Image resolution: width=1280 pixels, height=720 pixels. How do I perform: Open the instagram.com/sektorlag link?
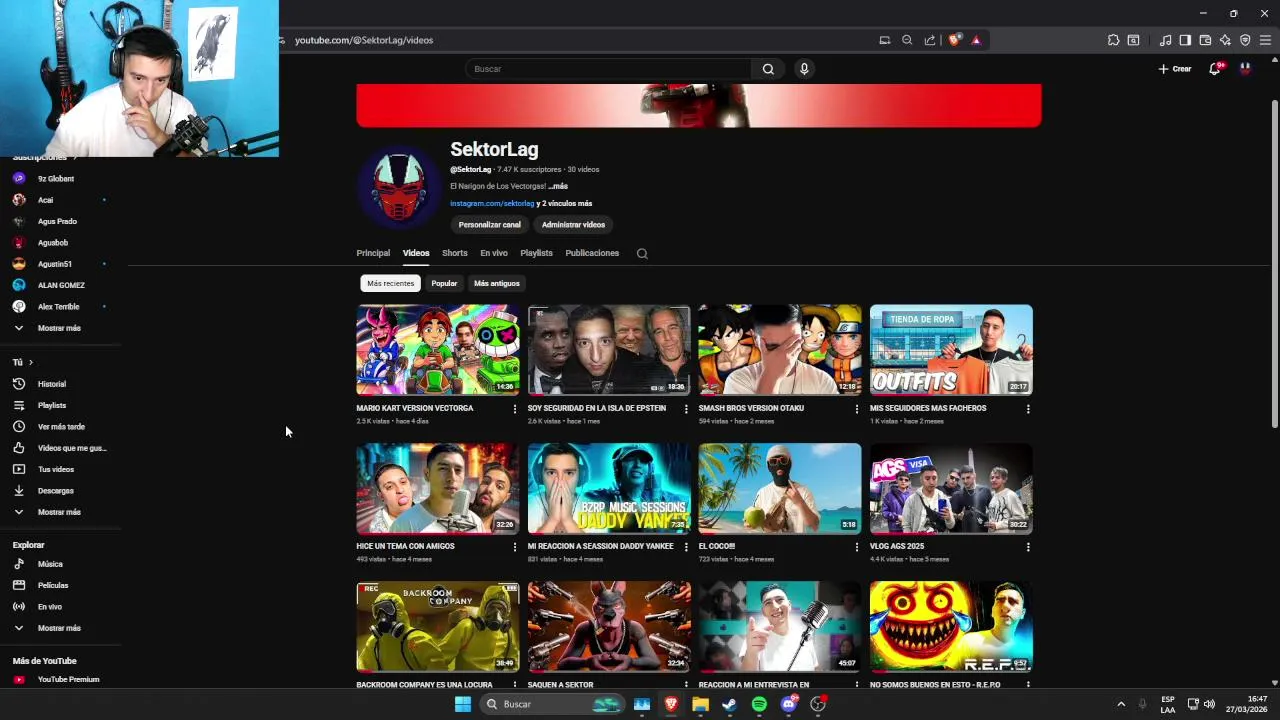tap(492, 204)
